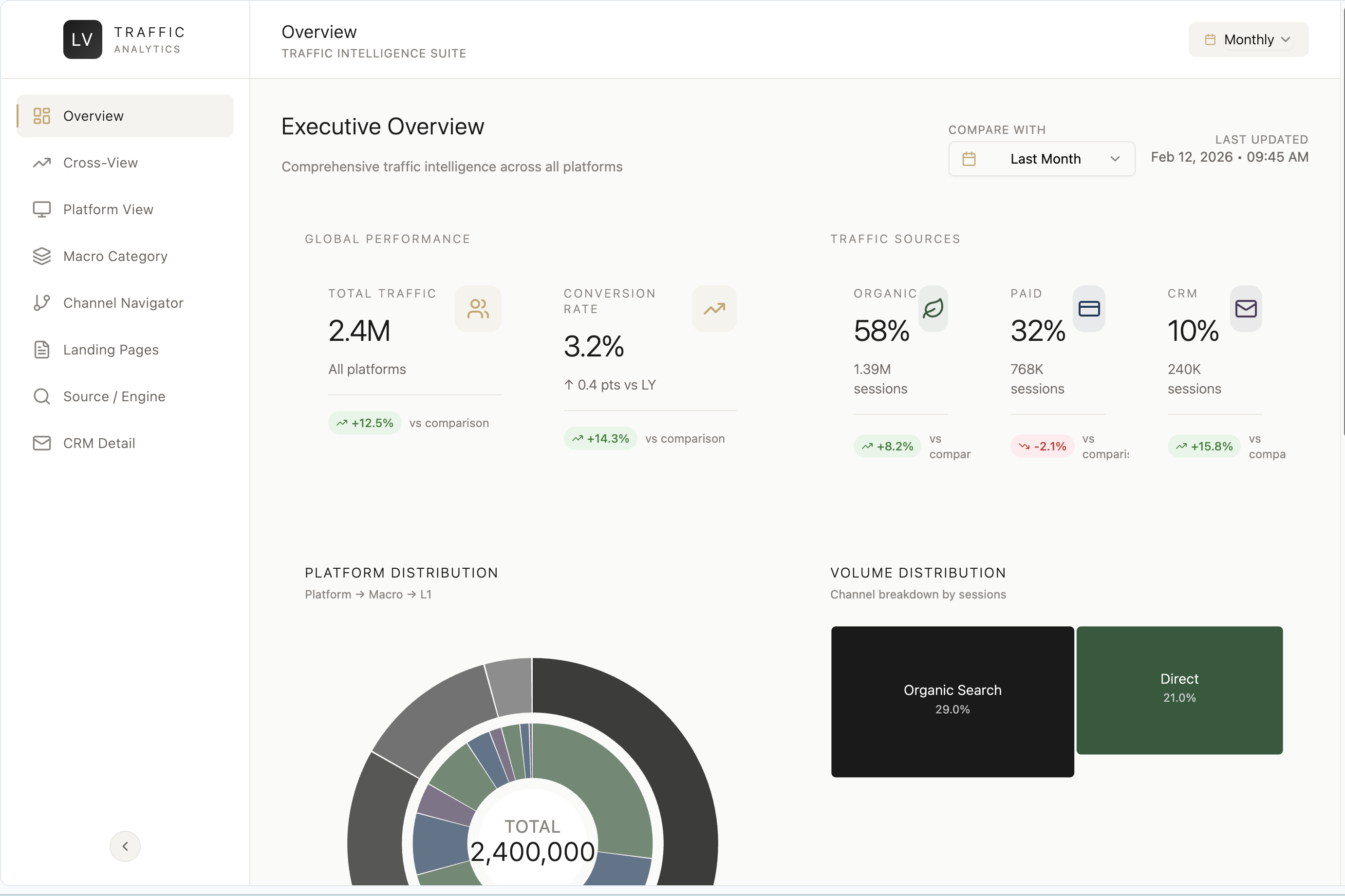This screenshot has height=896, width=1345.
Task: Click the calendar icon in Monthly selector
Action: click(x=1210, y=39)
